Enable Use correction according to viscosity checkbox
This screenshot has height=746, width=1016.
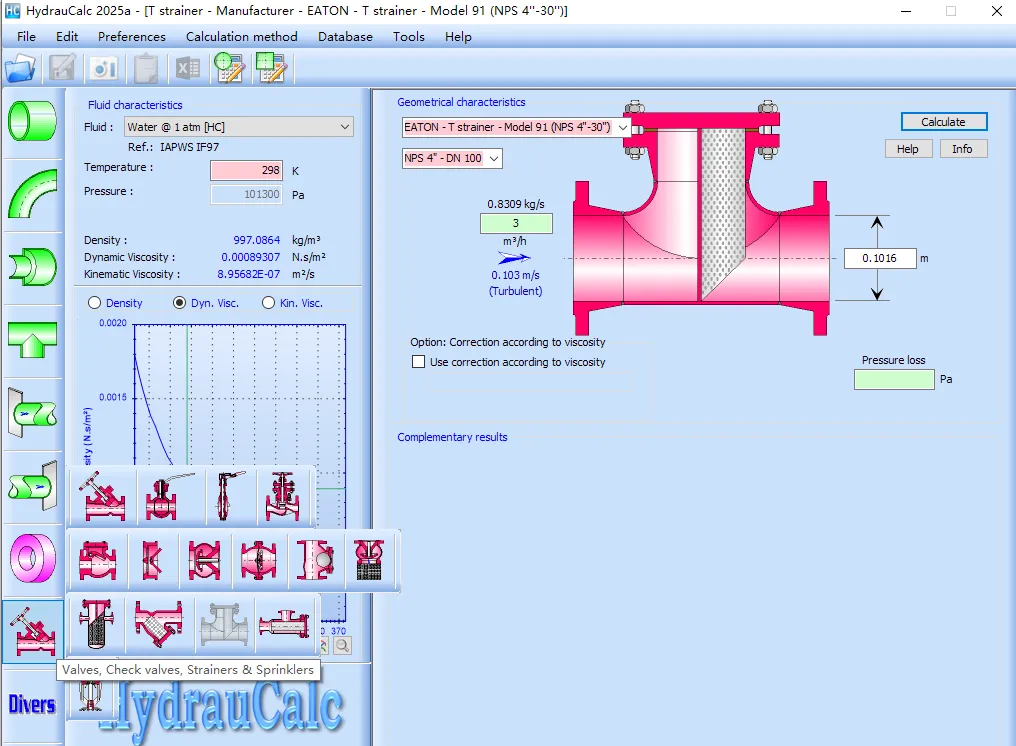point(419,362)
